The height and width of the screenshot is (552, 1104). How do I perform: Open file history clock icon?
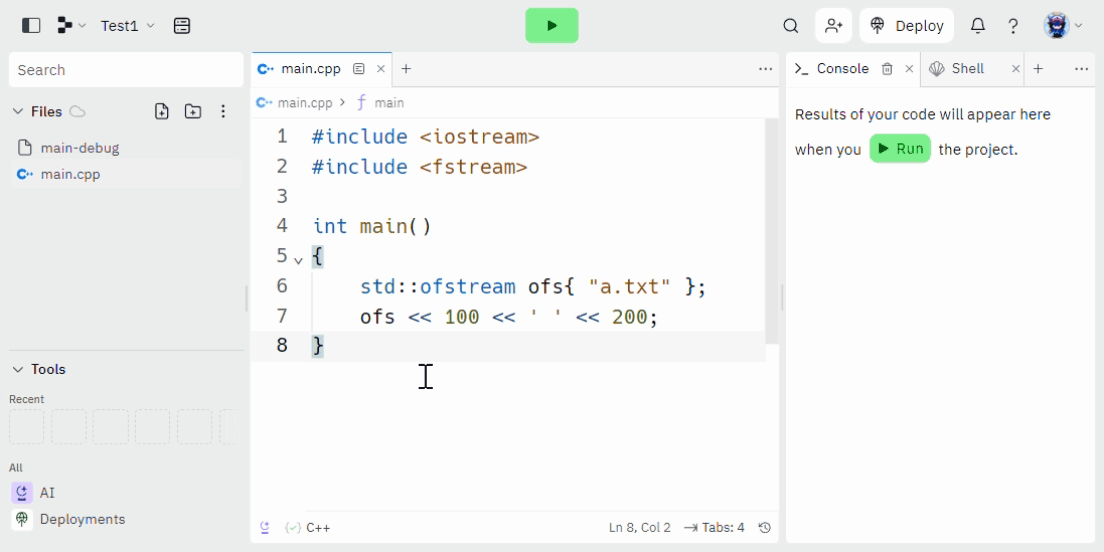click(765, 527)
